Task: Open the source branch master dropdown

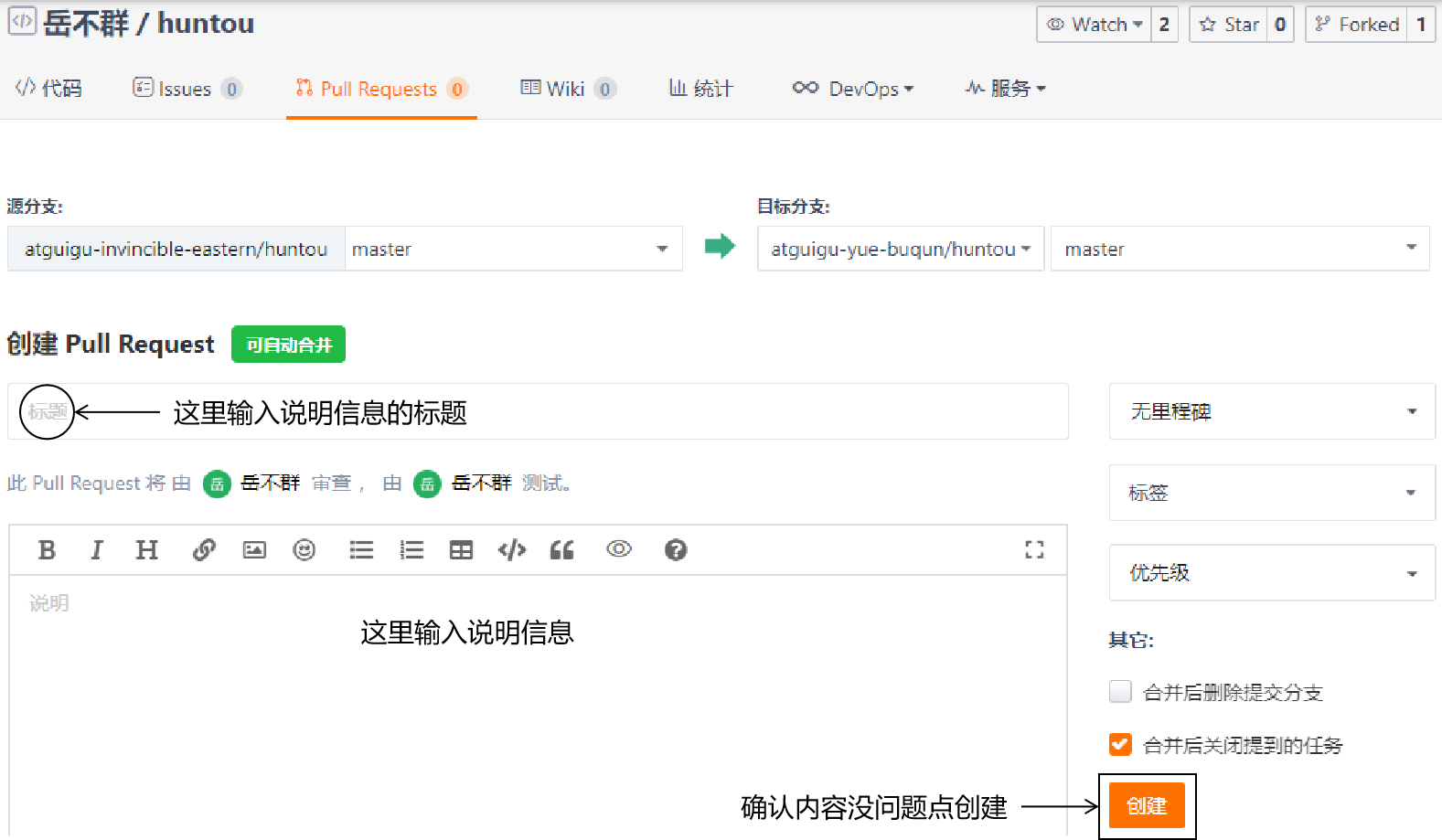Action: (x=512, y=249)
